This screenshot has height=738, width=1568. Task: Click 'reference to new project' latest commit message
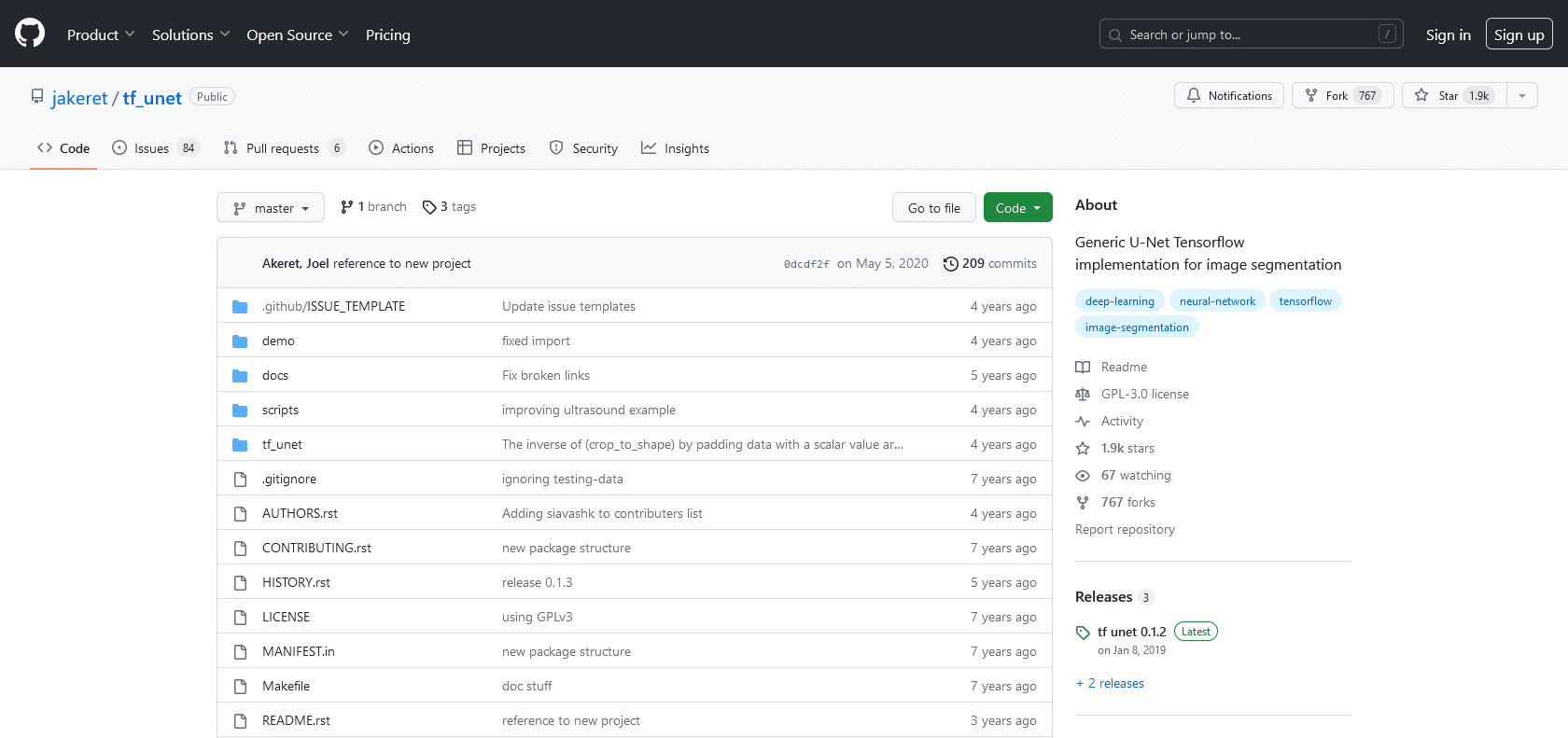coord(401,263)
